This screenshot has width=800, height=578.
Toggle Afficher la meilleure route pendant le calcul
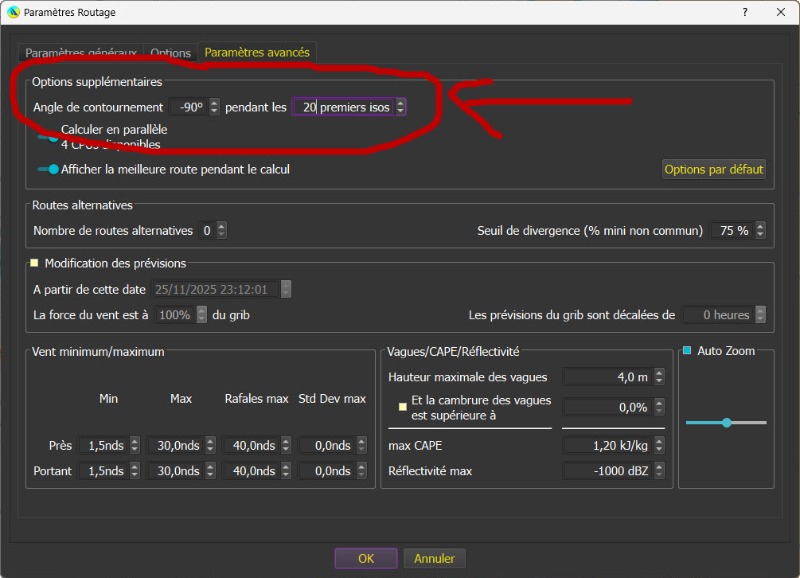click(x=47, y=170)
